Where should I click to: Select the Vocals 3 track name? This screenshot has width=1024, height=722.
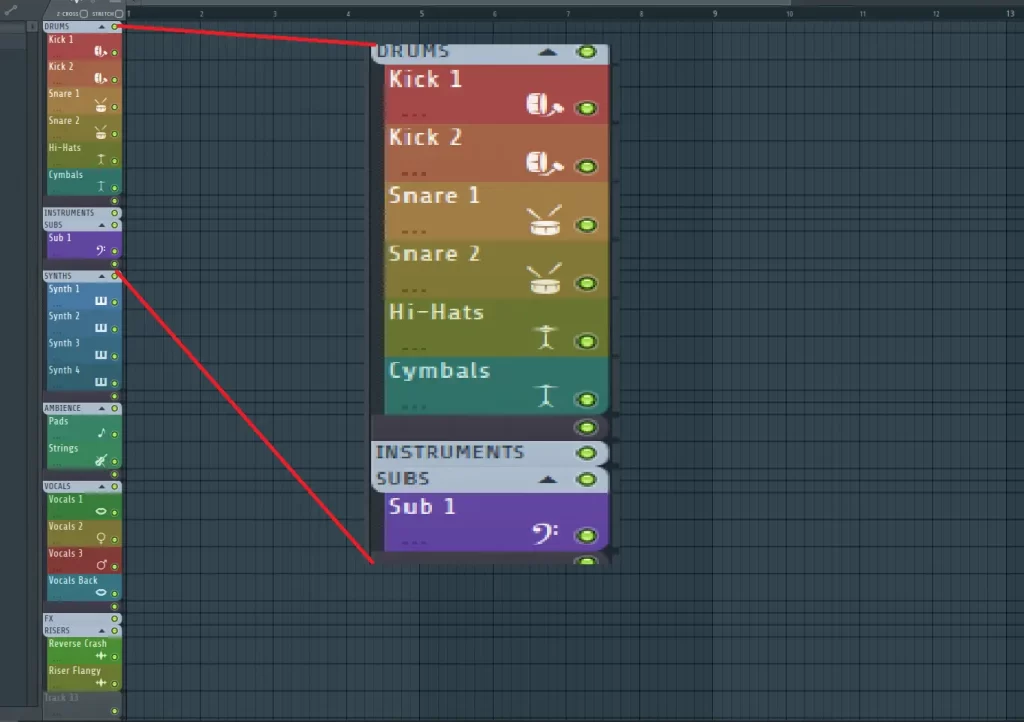(x=65, y=554)
